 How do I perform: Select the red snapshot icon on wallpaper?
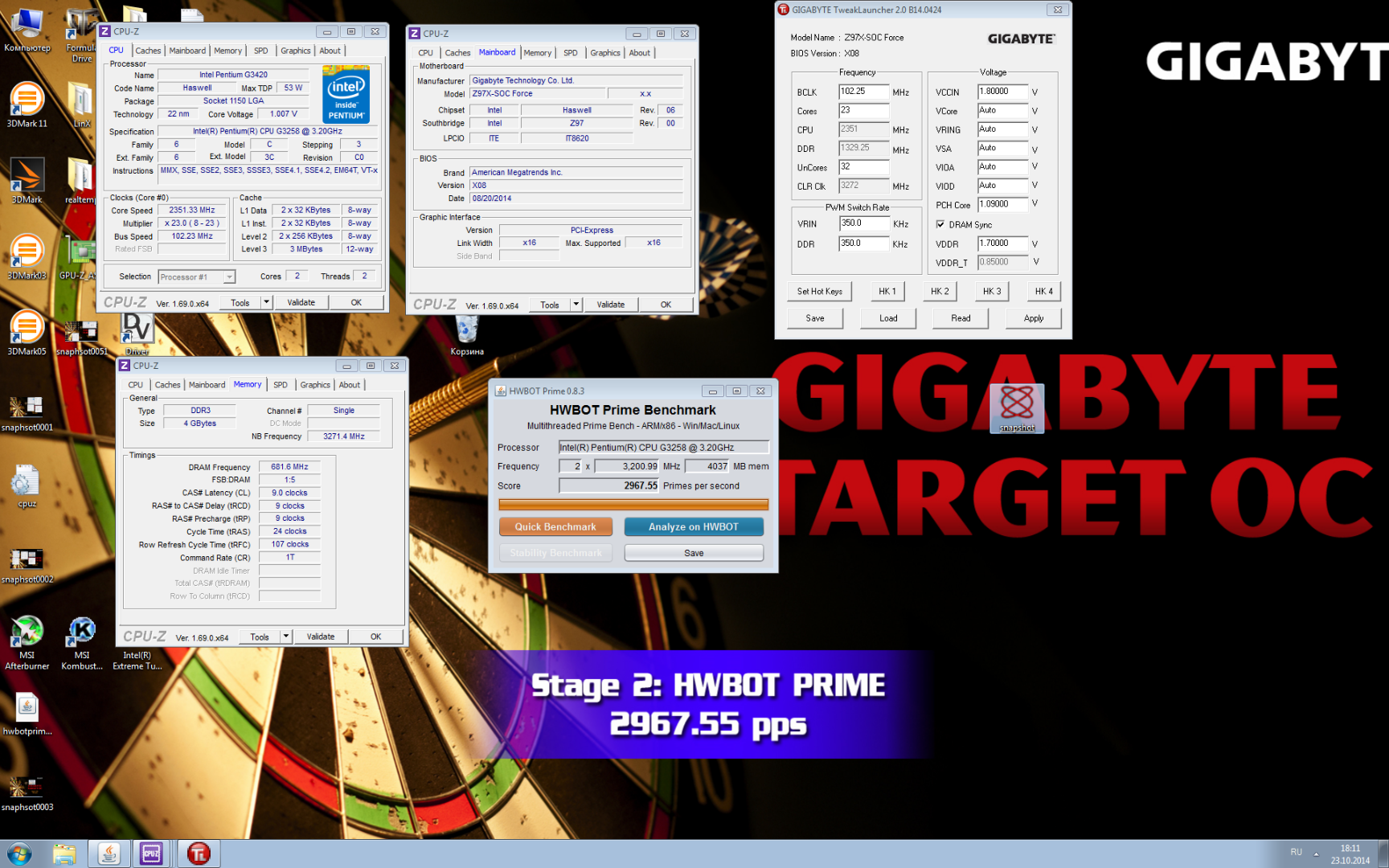[x=1017, y=408]
